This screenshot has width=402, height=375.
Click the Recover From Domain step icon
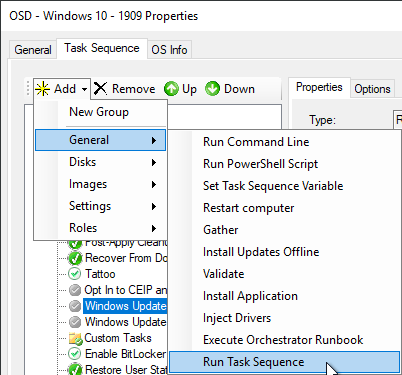(x=75, y=258)
